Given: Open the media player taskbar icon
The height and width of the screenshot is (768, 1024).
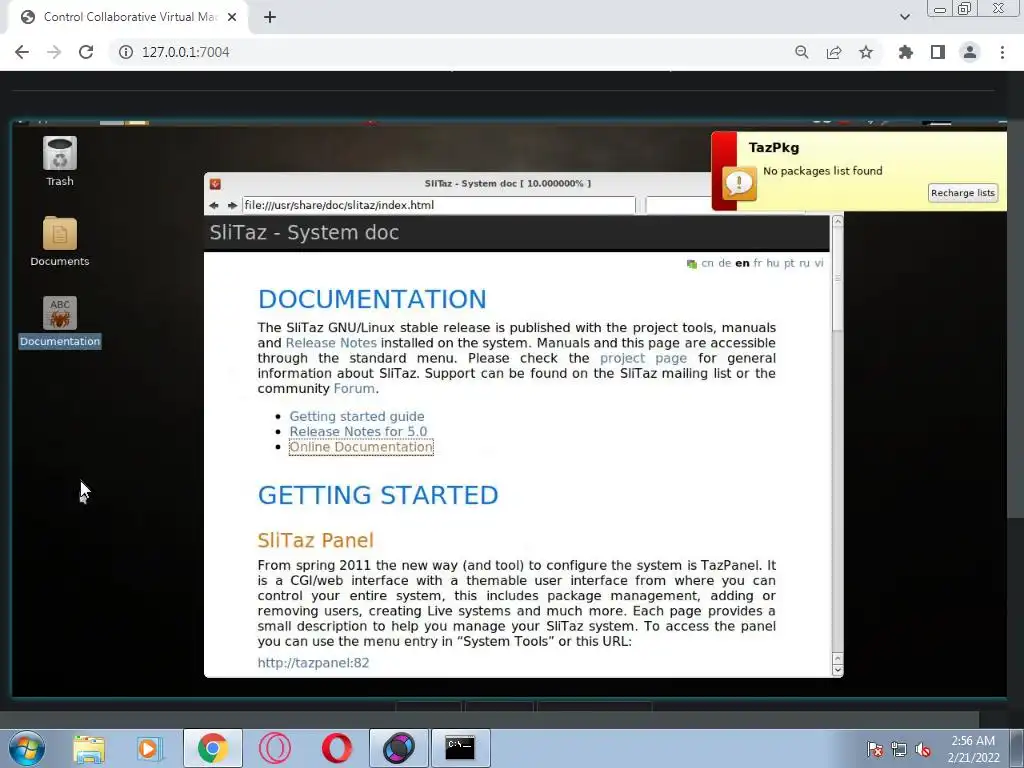Looking at the screenshot, I should [x=150, y=748].
